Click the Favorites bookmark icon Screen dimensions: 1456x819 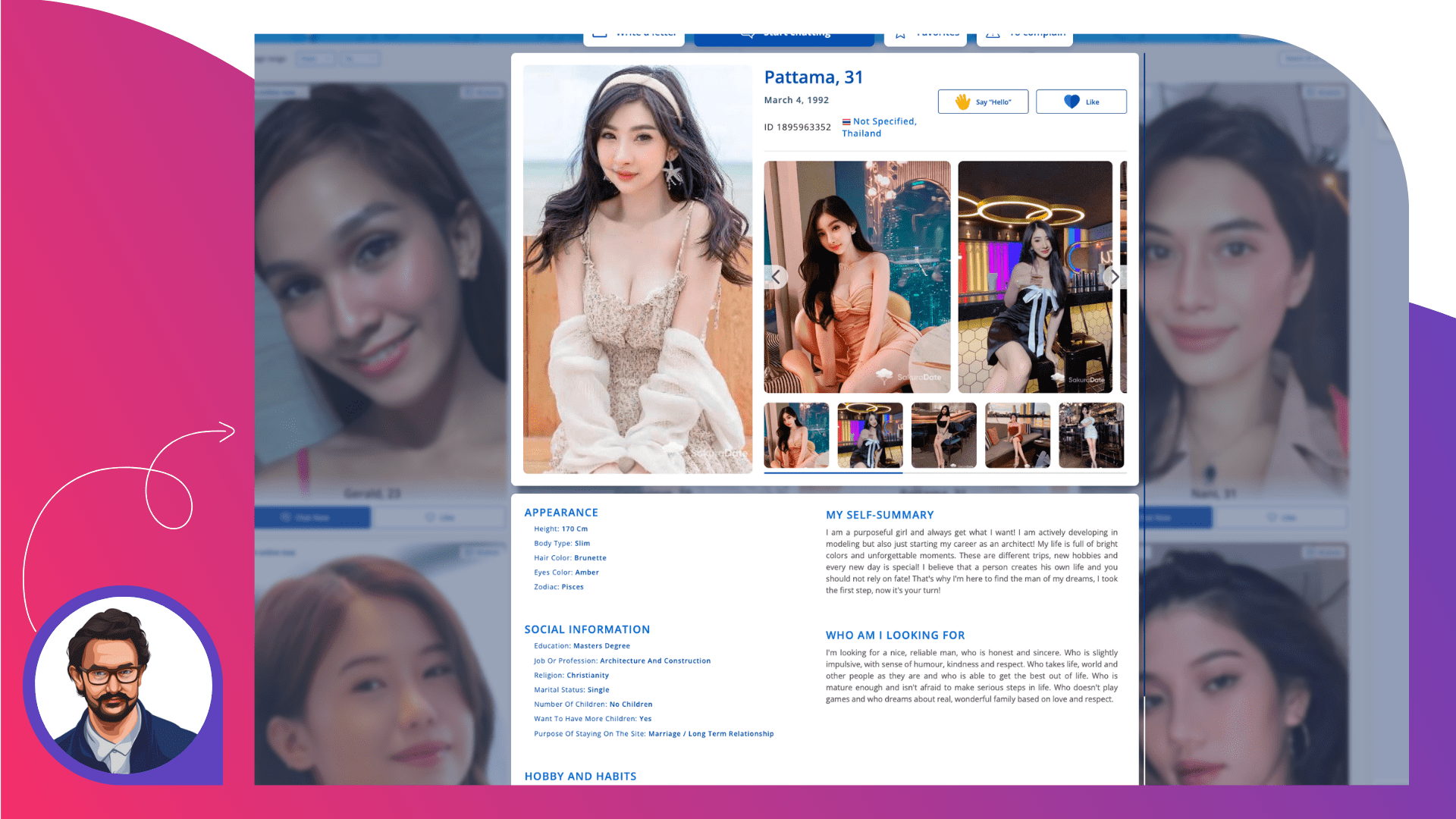[900, 32]
